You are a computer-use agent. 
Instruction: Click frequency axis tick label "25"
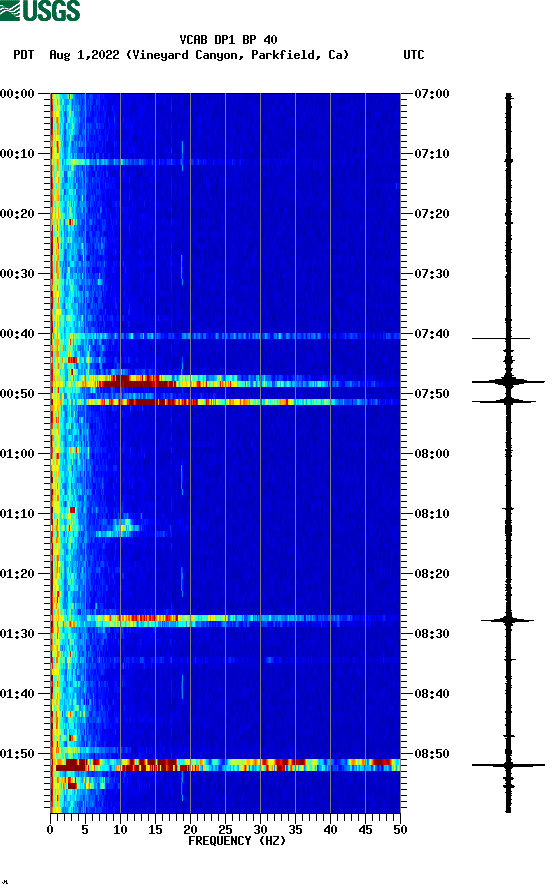pos(225,830)
